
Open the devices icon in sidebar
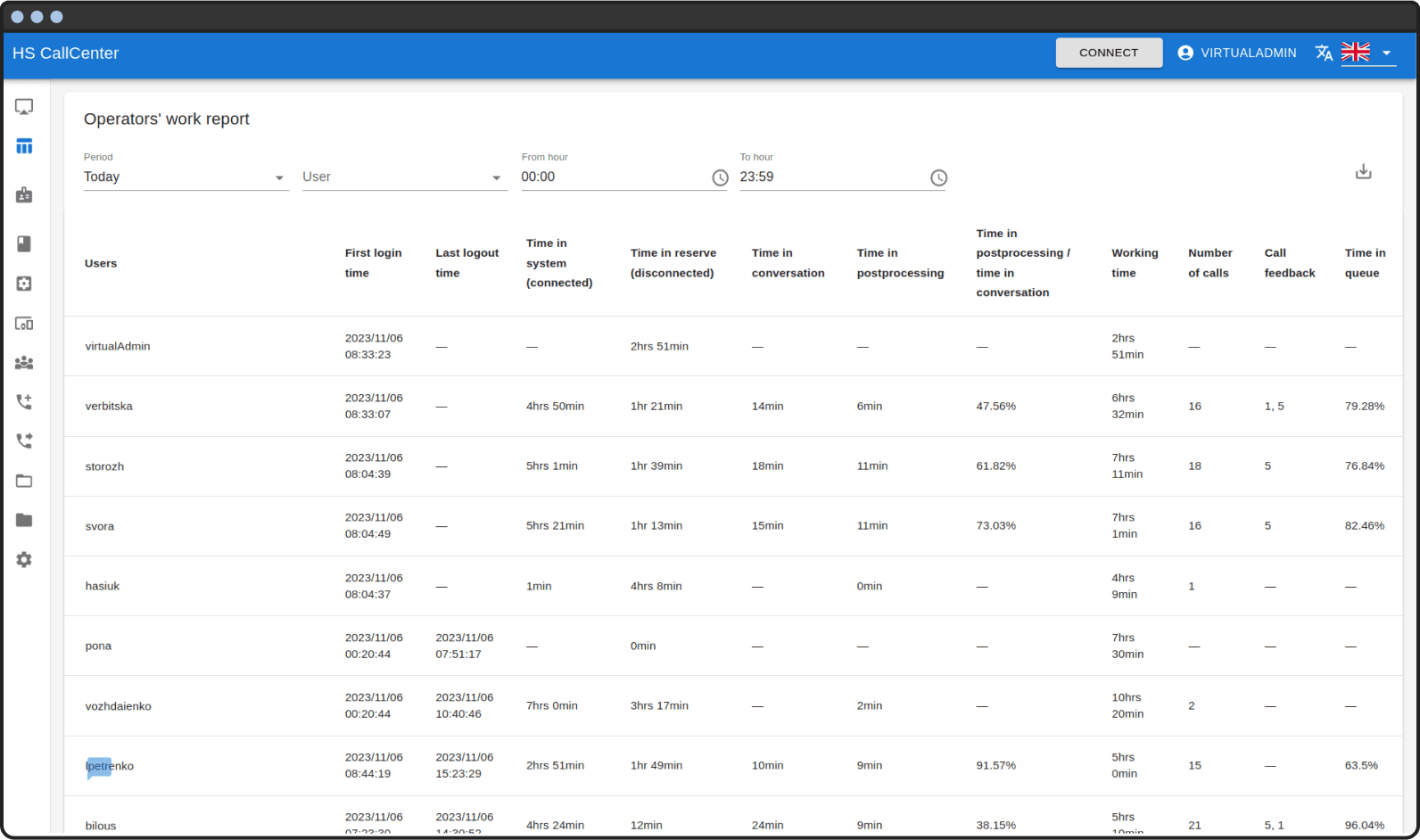[x=24, y=324]
